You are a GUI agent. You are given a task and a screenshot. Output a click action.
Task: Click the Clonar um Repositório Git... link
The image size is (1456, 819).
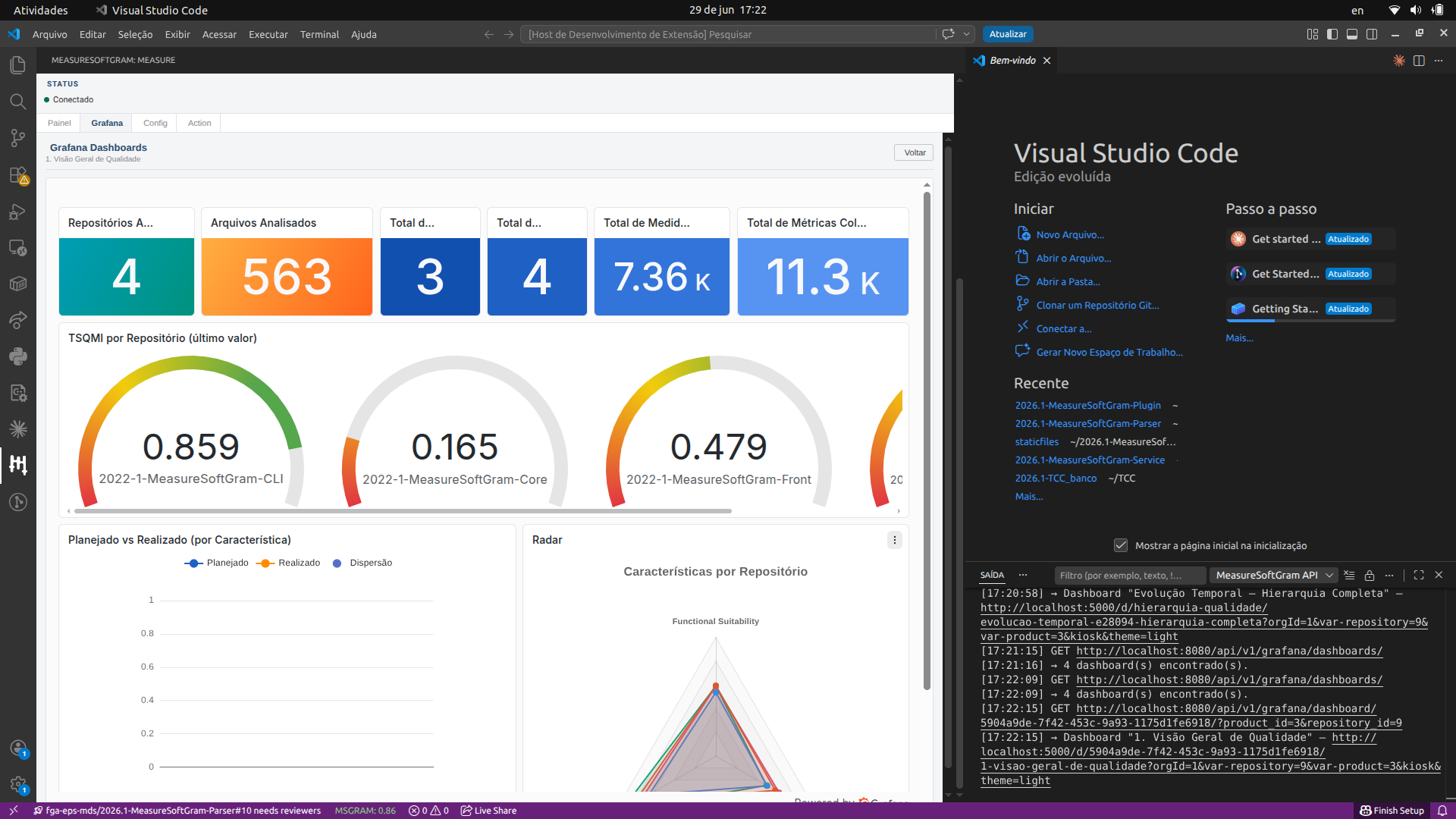click(x=1097, y=306)
